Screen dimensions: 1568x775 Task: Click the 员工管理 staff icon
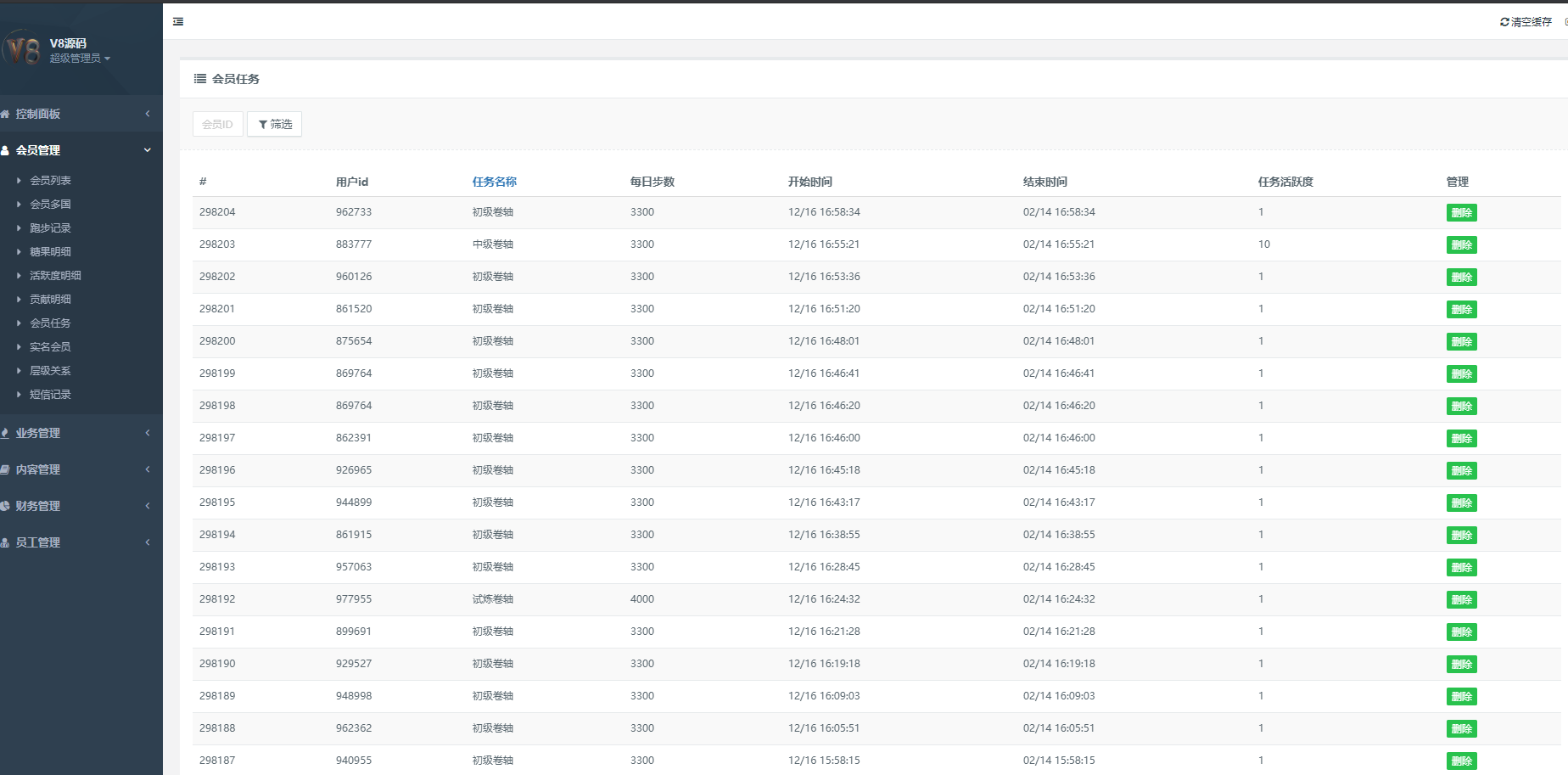[x=5, y=542]
